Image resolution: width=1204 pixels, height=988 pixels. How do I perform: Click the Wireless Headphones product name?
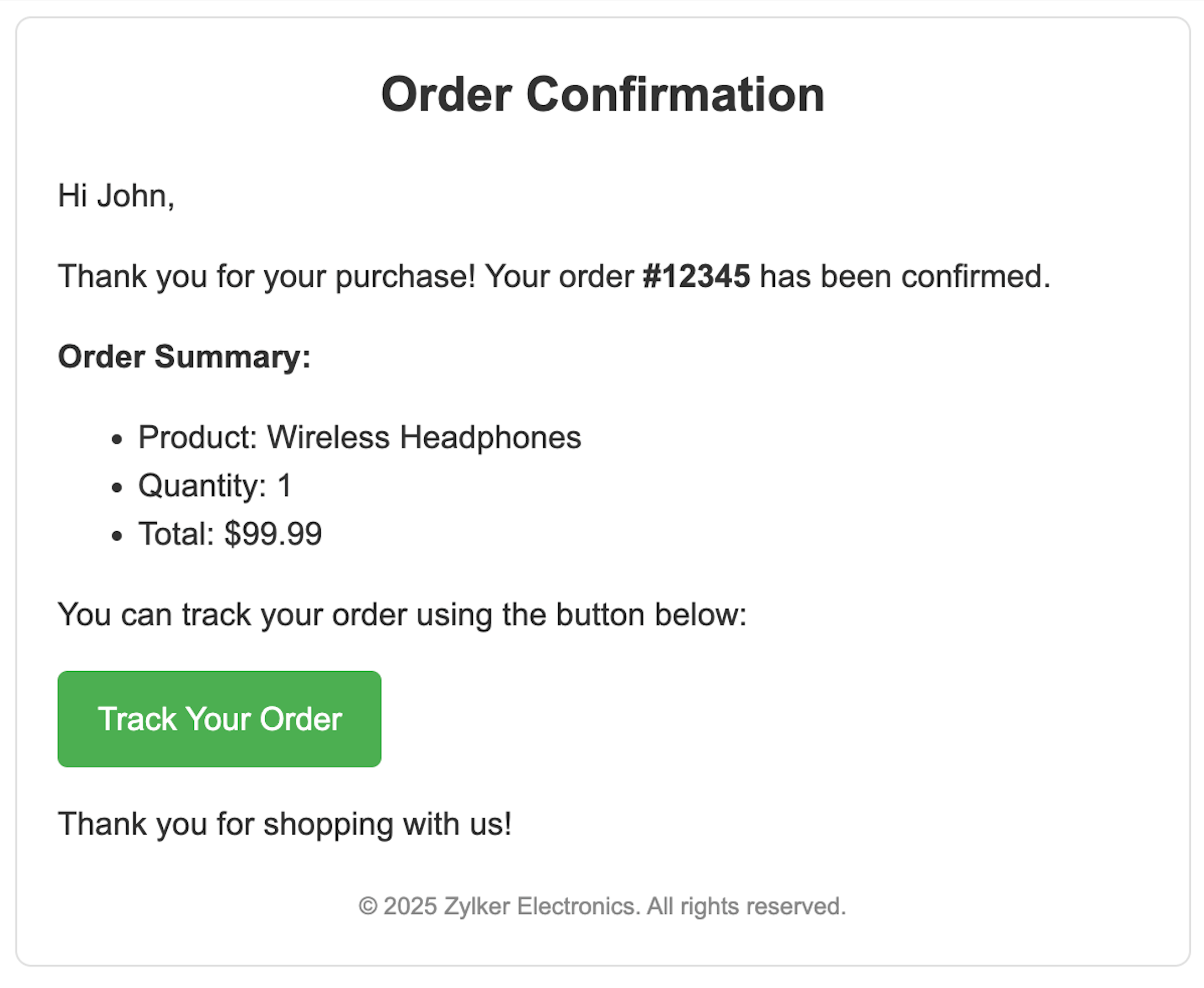(424, 438)
